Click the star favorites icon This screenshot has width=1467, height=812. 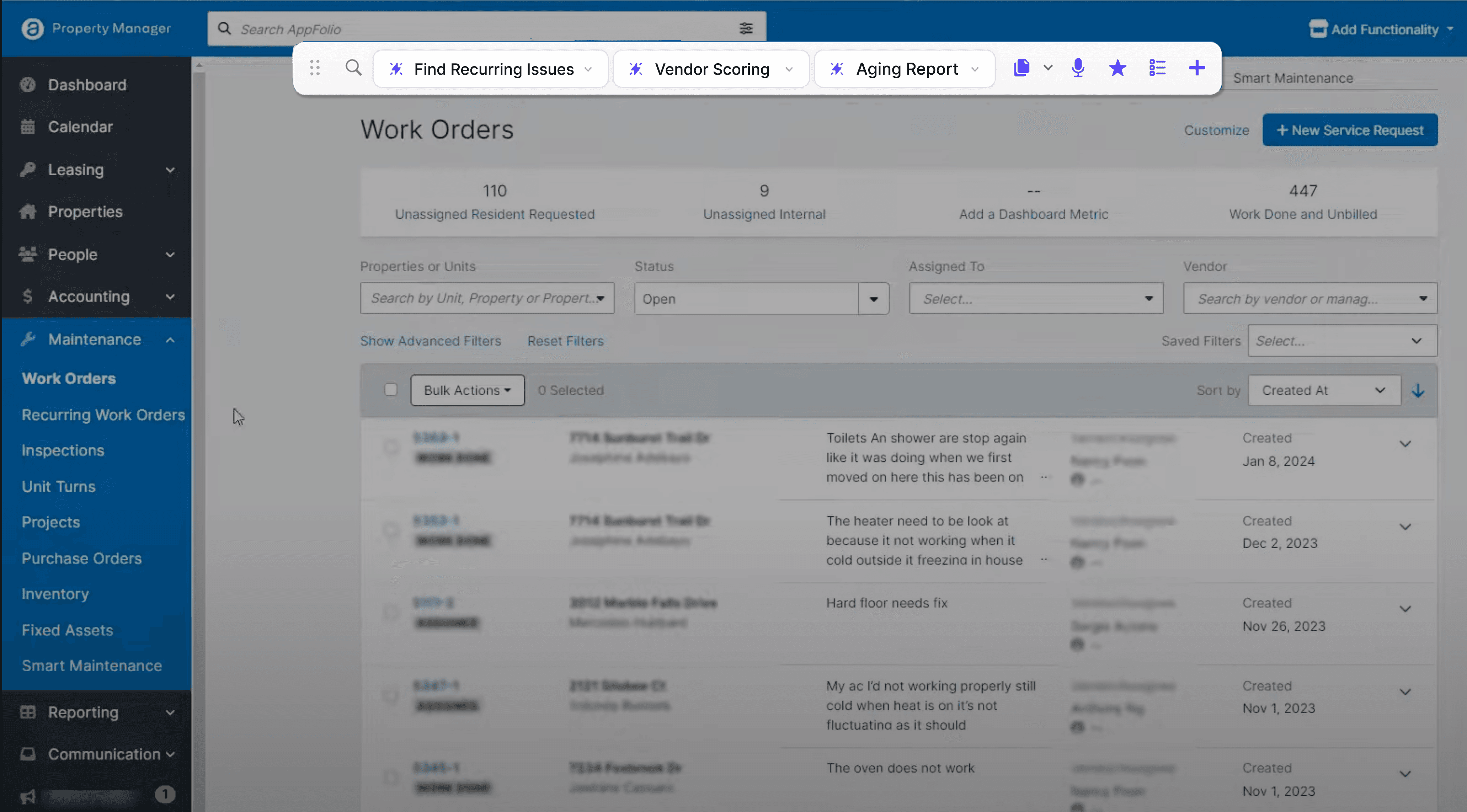(1117, 68)
